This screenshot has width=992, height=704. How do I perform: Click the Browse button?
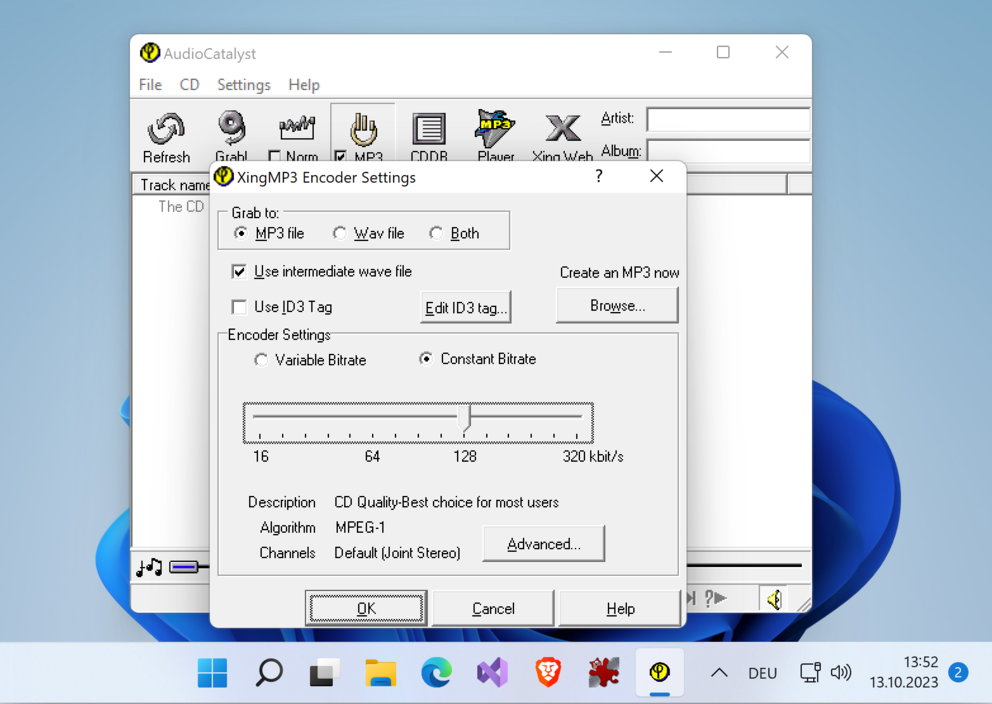tap(617, 306)
